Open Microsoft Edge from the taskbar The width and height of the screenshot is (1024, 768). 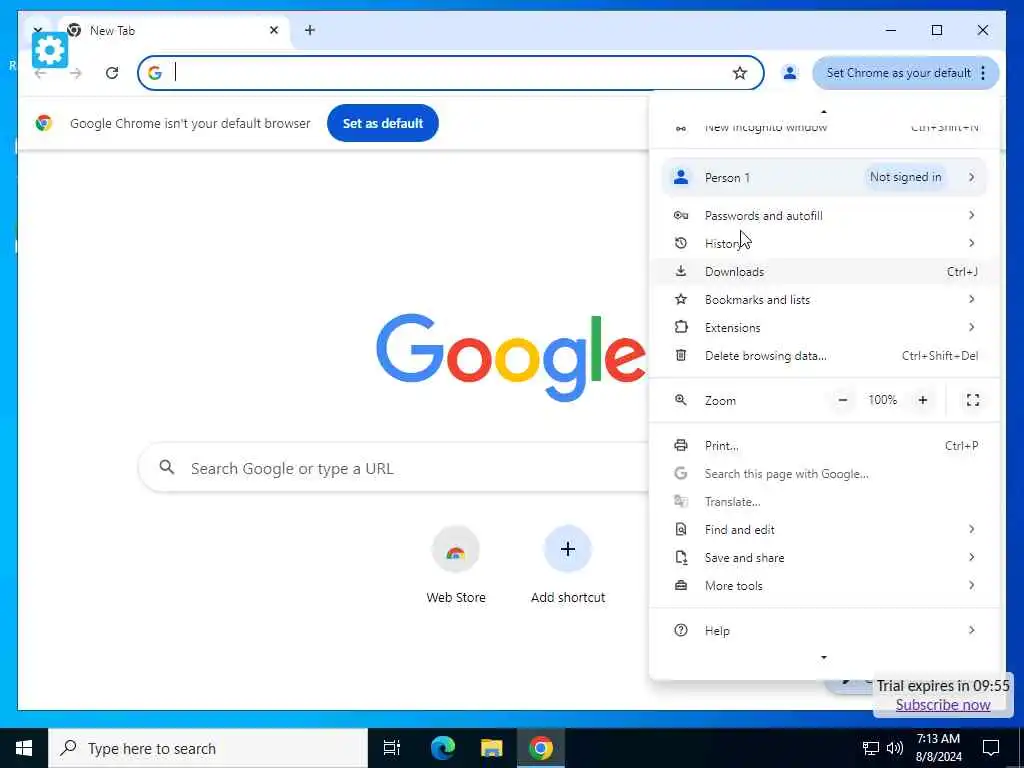[x=443, y=748]
